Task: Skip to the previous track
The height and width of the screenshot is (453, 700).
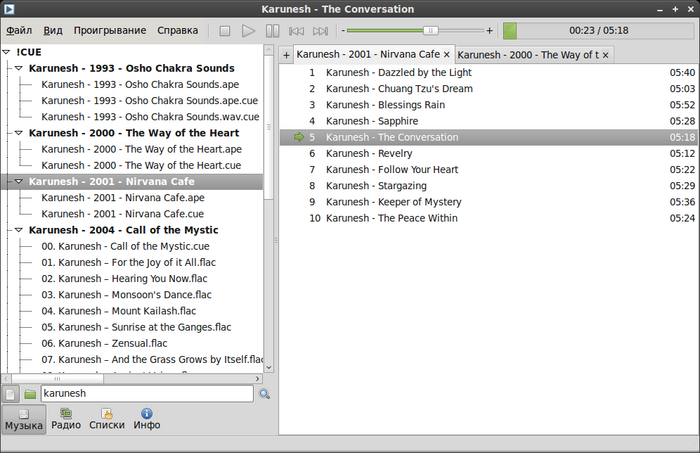Action: [x=296, y=31]
